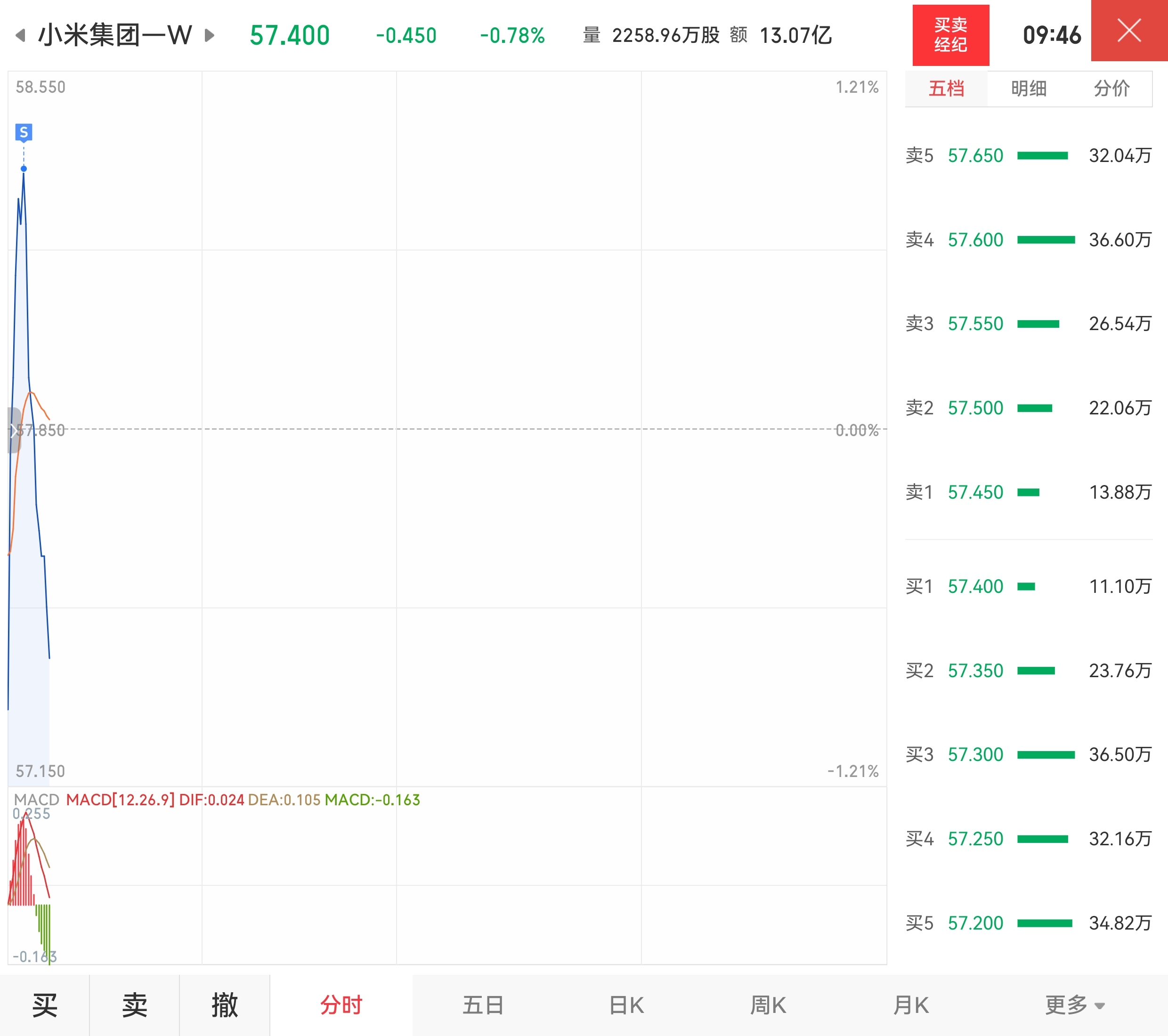Switch to the 明细 tab
The height and width of the screenshot is (1036, 1168).
pos(1029,89)
